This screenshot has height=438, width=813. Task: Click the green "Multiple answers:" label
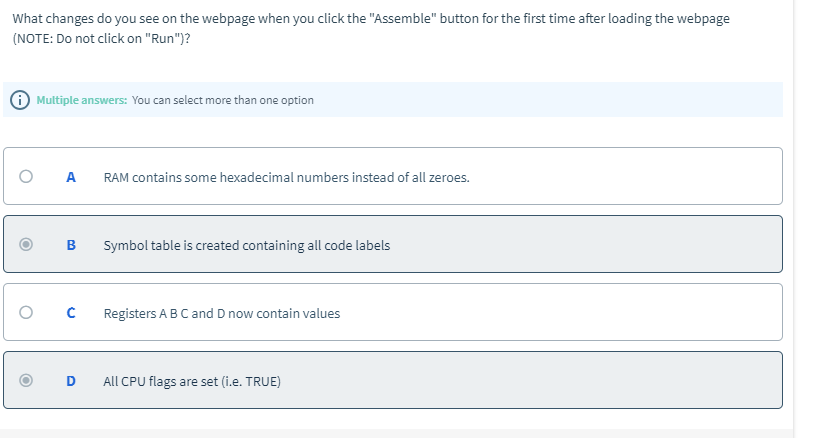pos(81,100)
